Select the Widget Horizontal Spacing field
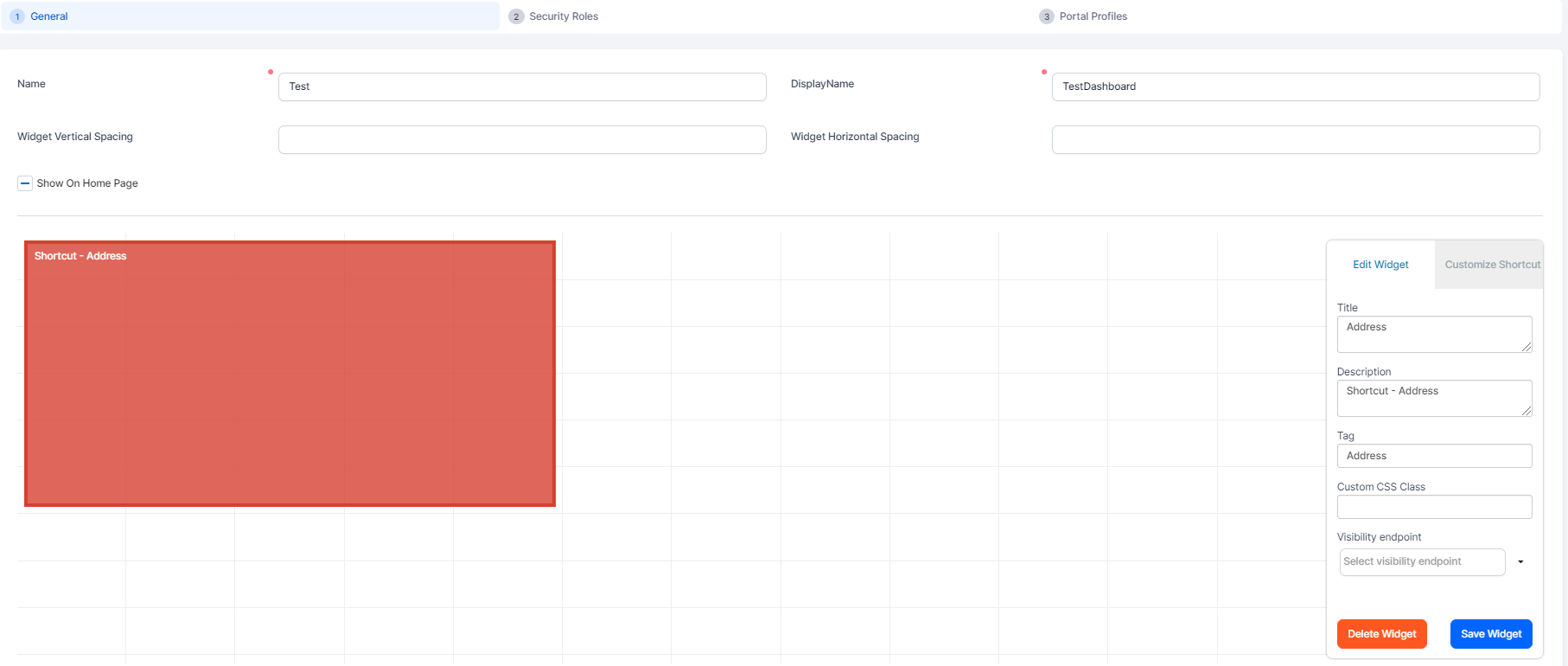 point(1295,139)
